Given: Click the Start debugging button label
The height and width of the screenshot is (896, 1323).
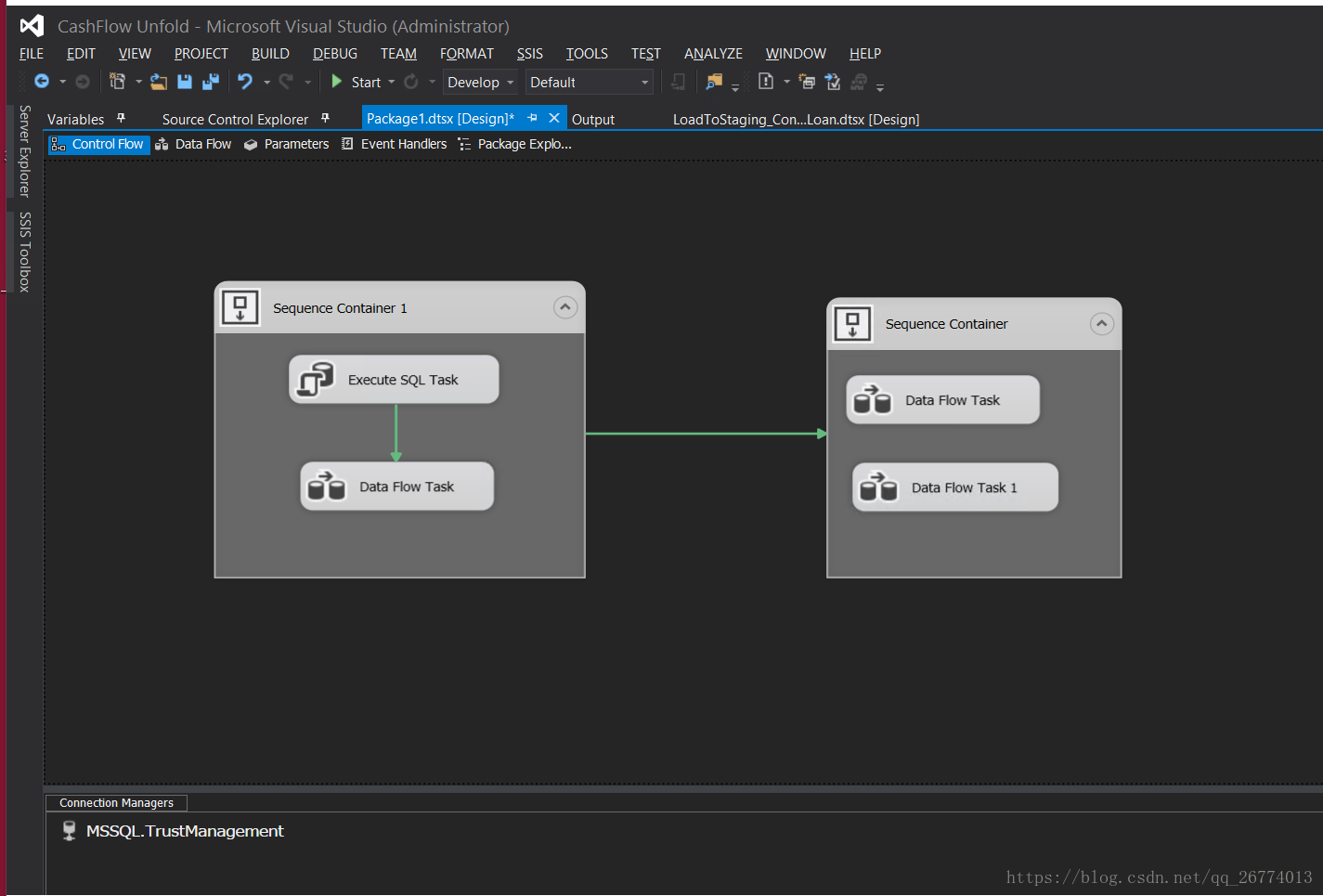Looking at the screenshot, I should pos(366,82).
